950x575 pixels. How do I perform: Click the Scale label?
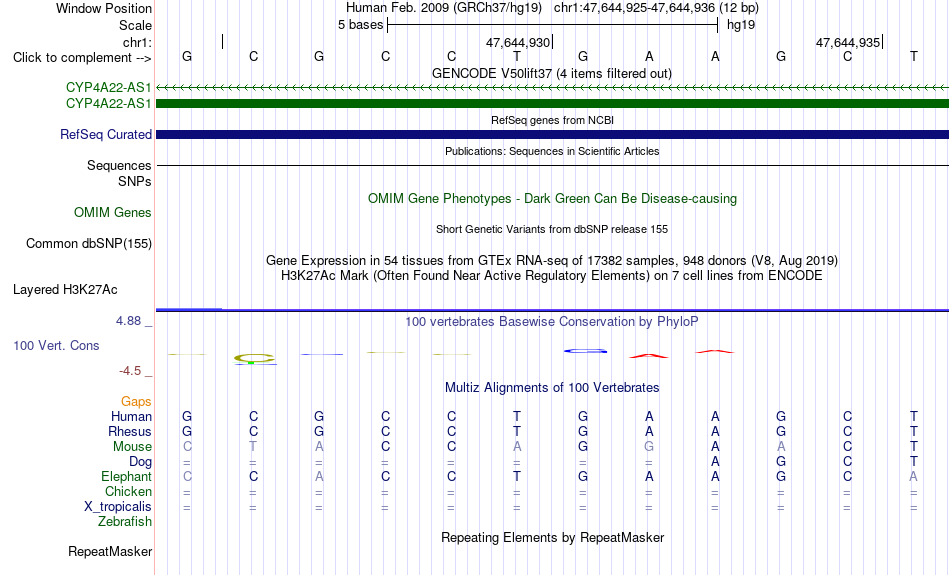[x=135, y=25]
